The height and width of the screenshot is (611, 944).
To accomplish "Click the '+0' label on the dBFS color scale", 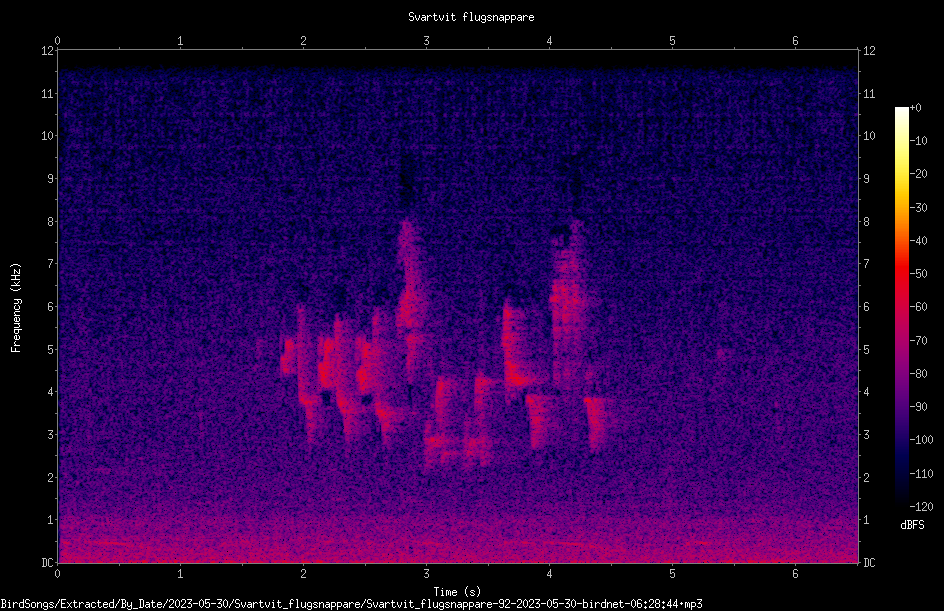I will click(915, 108).
